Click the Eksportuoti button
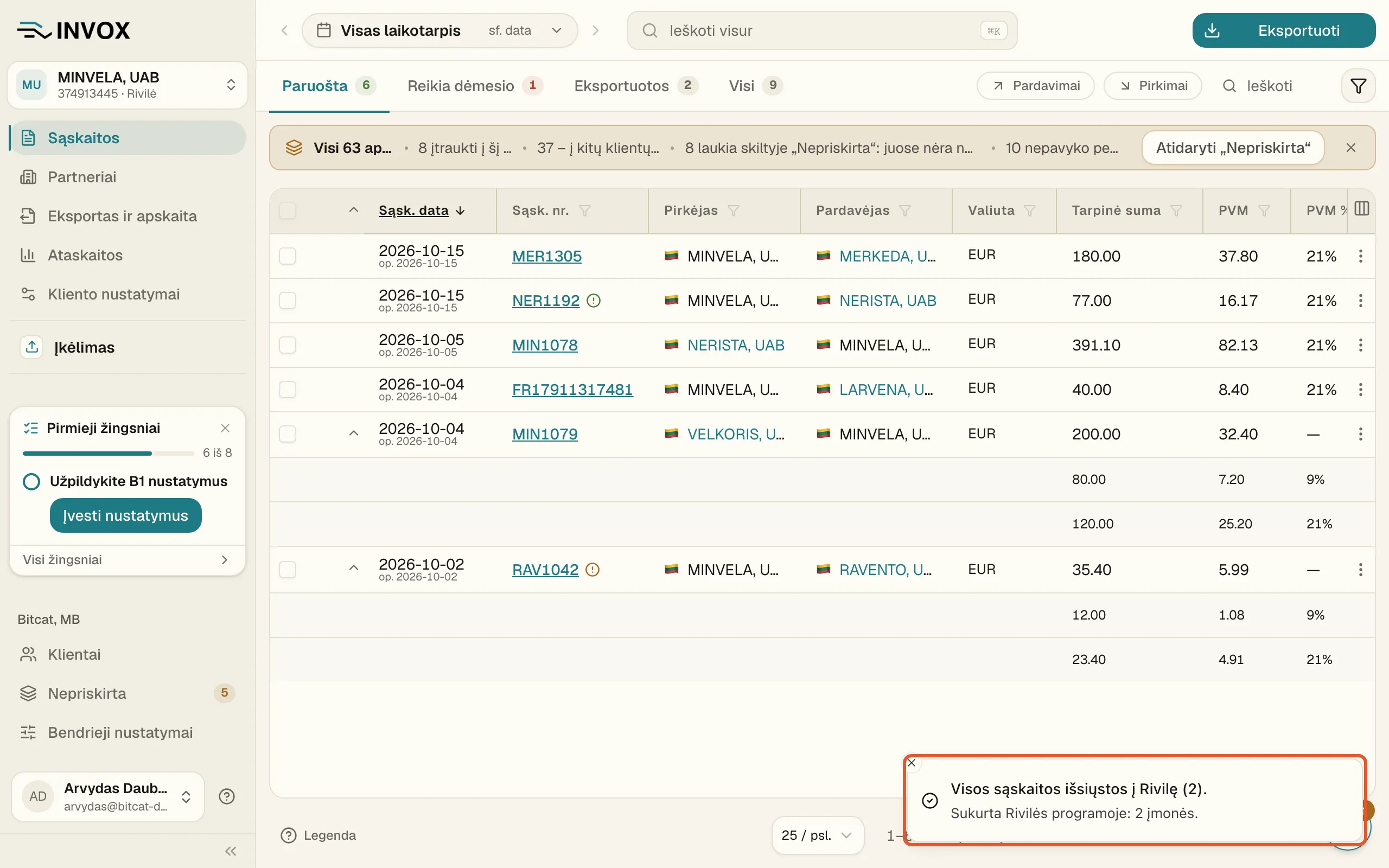 tap(1284, 30)
